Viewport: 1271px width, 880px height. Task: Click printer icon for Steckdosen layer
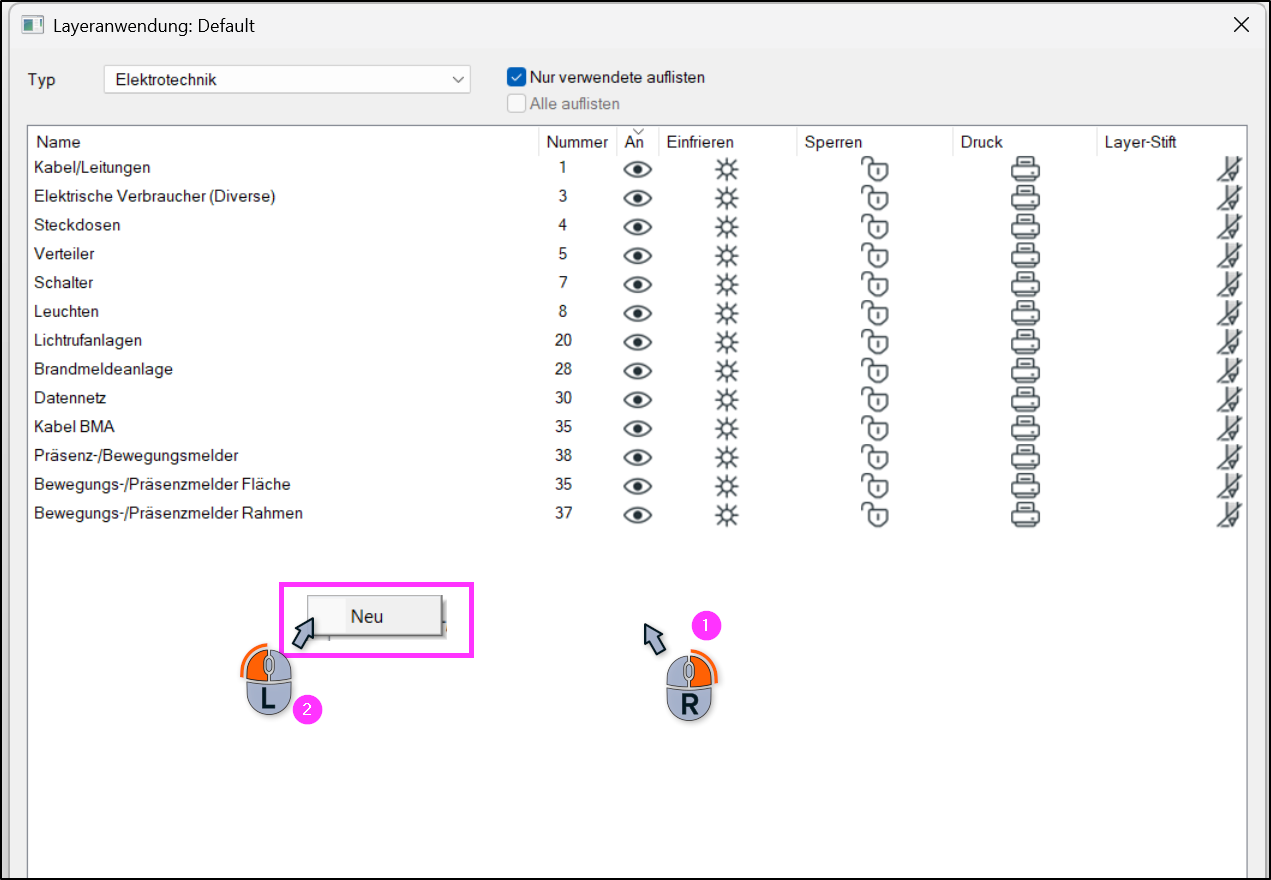click(1025, 226)
